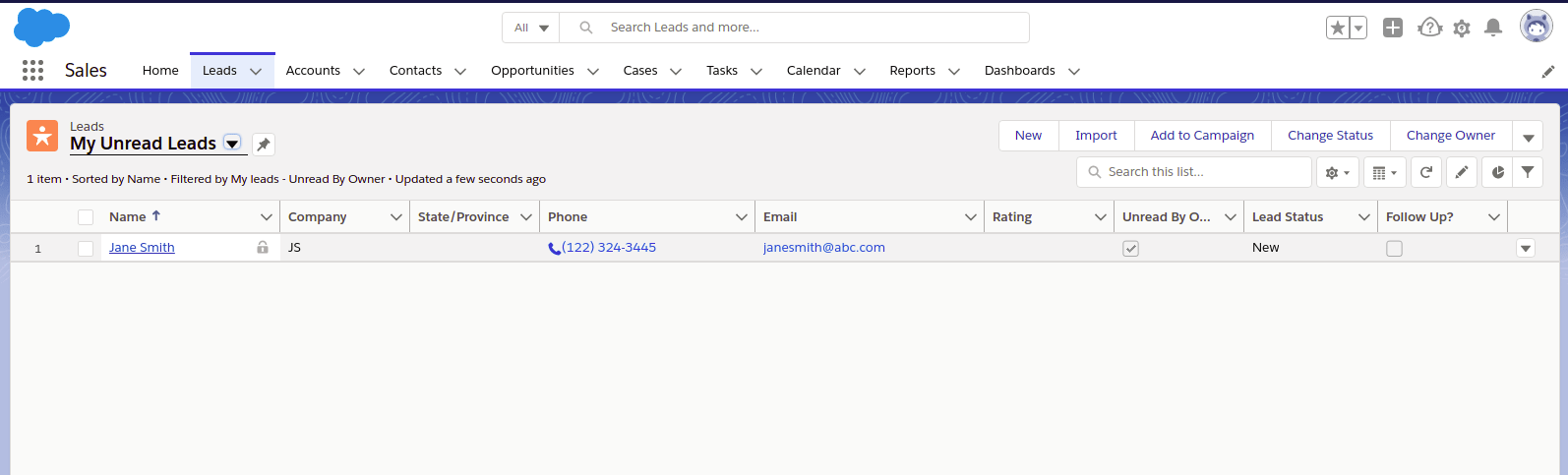The width and height of the screenshot is (1568, 475).
Task: Open List View Controls gear
Action: click(1338, 172)
